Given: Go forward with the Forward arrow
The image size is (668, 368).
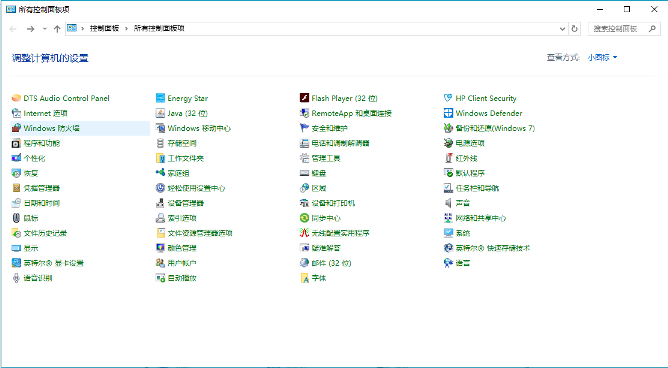Looking at the screenshot, I should click(x=30, y=29).
